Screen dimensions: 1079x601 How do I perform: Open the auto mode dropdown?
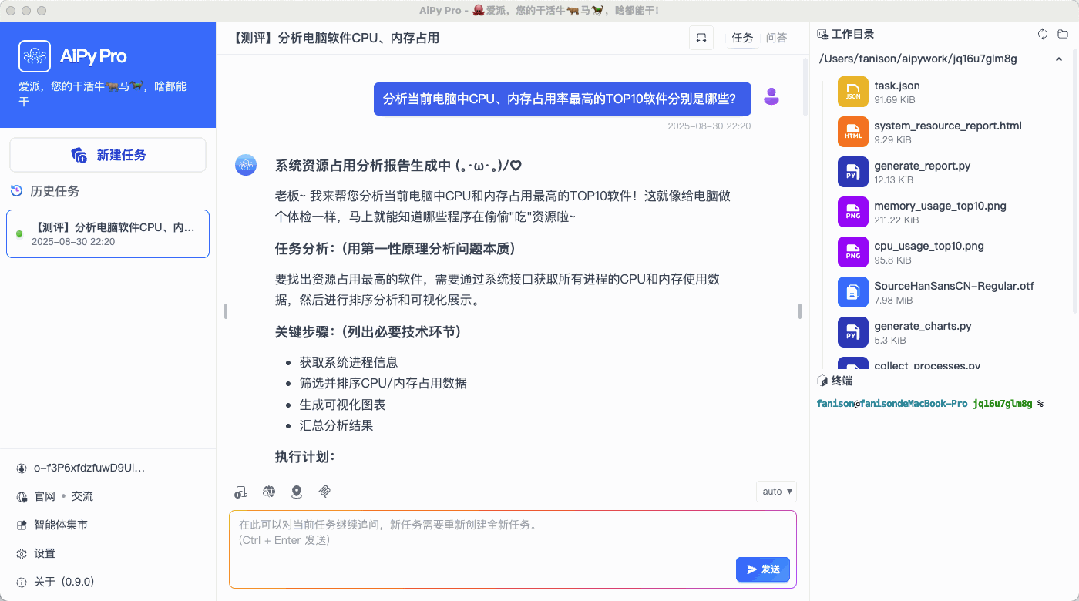click(x=776, y=491)
